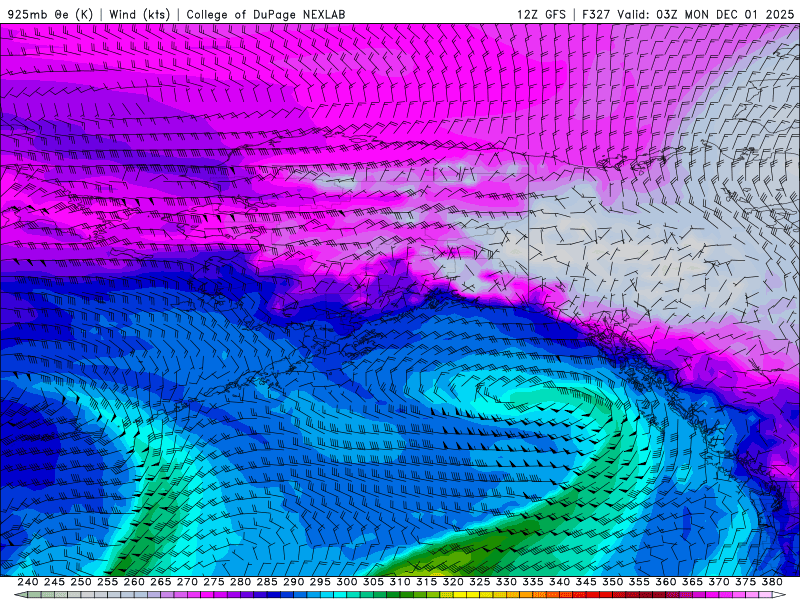Click the 320 value on the color scale
This screenshot has width=800, height=600.
click(x=453, y=582)
